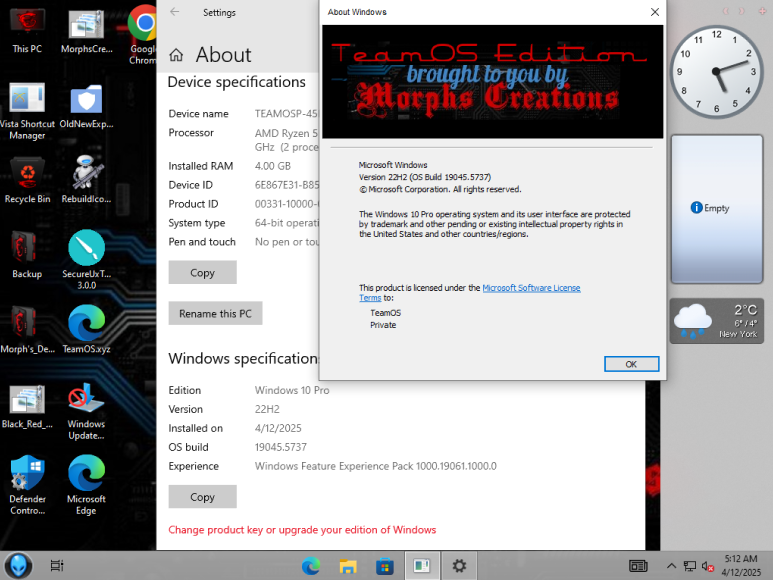Open RebuildIco... robot icon
This screenshot has height=580, width=773.
coord(86,180)
